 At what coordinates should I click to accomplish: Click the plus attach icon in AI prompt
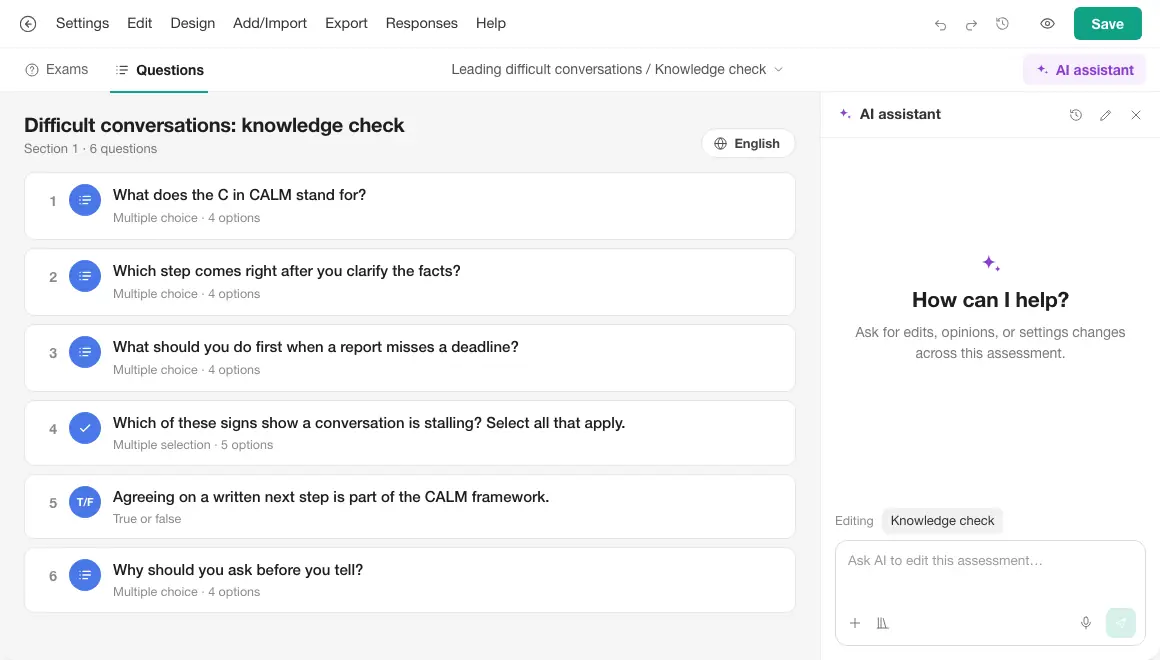(x=854, y=623)
